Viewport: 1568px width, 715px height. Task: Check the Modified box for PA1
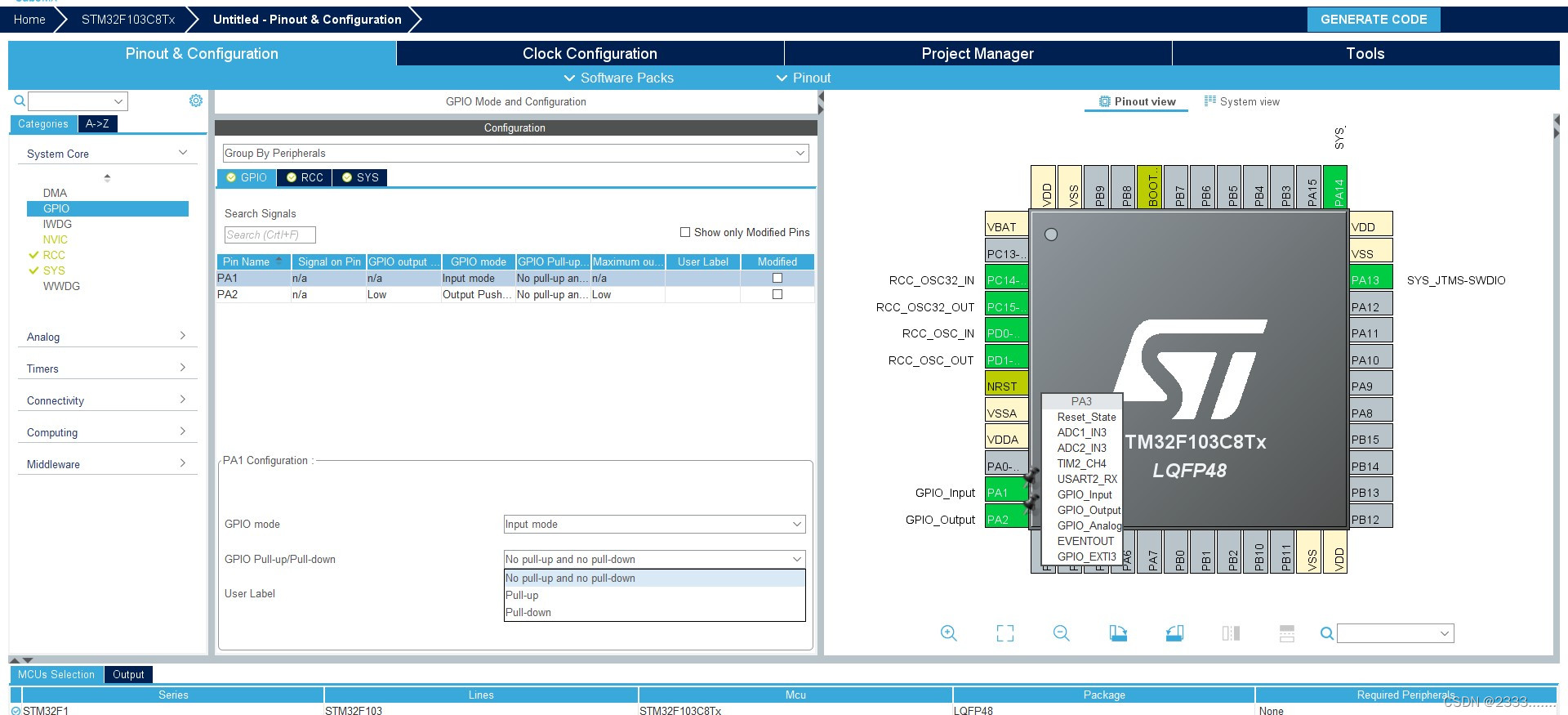pyautogui.click(x=777, y=278)
